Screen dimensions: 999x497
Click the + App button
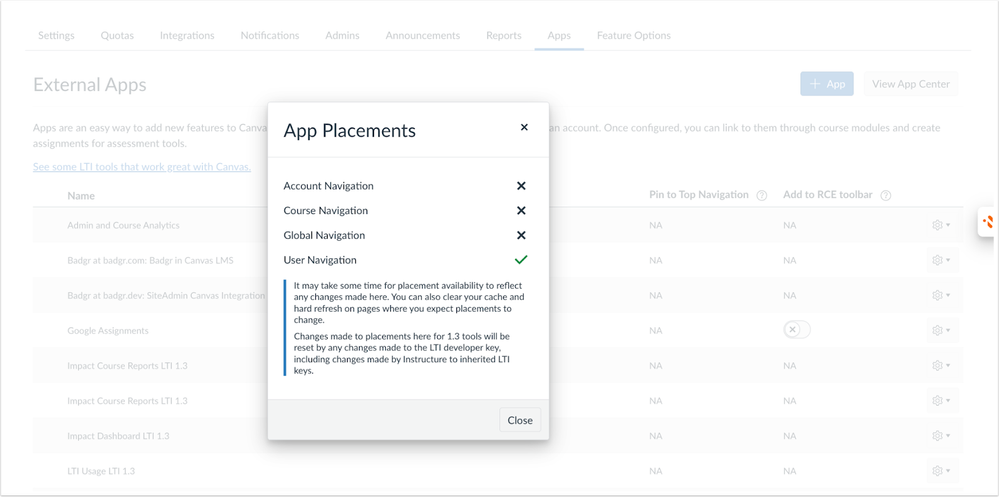pyautogui.click(x=826, y=84)
